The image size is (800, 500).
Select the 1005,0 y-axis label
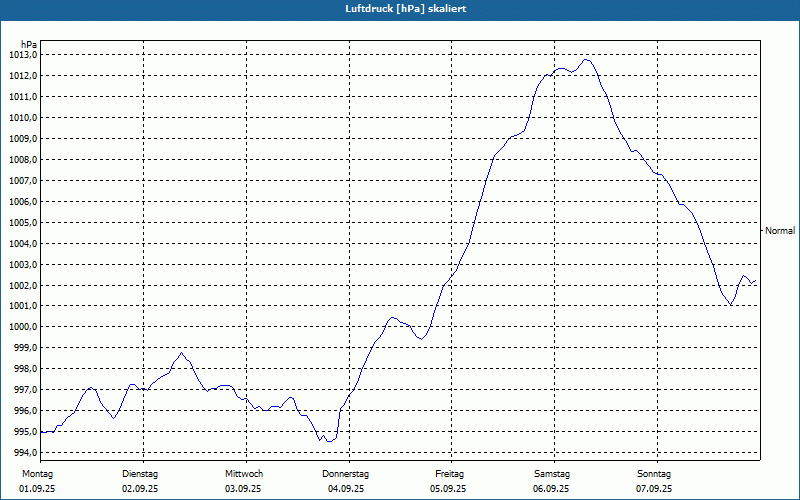click(22, 222)
